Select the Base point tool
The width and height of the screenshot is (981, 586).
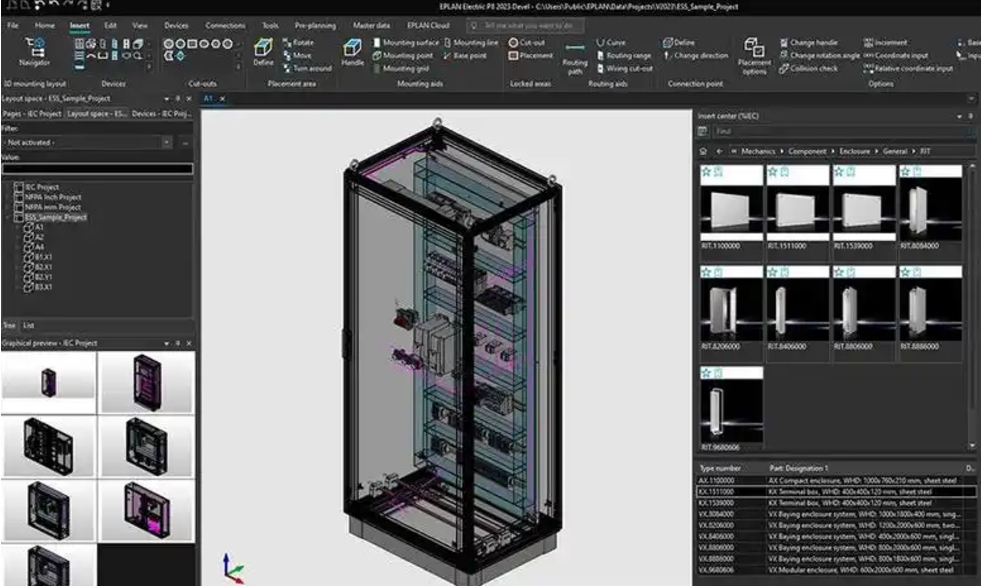465,56
